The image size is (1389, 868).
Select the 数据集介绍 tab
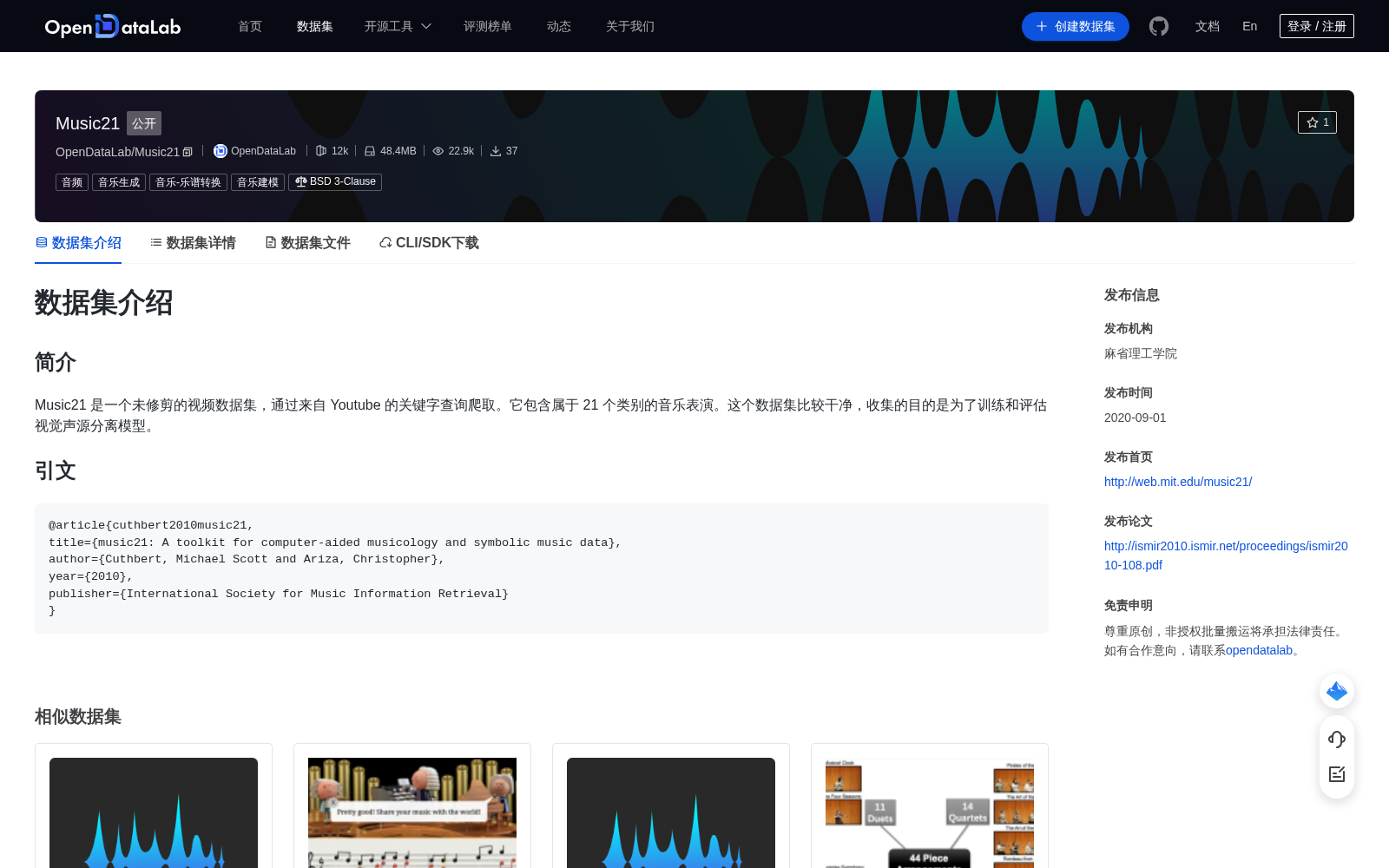78,243
